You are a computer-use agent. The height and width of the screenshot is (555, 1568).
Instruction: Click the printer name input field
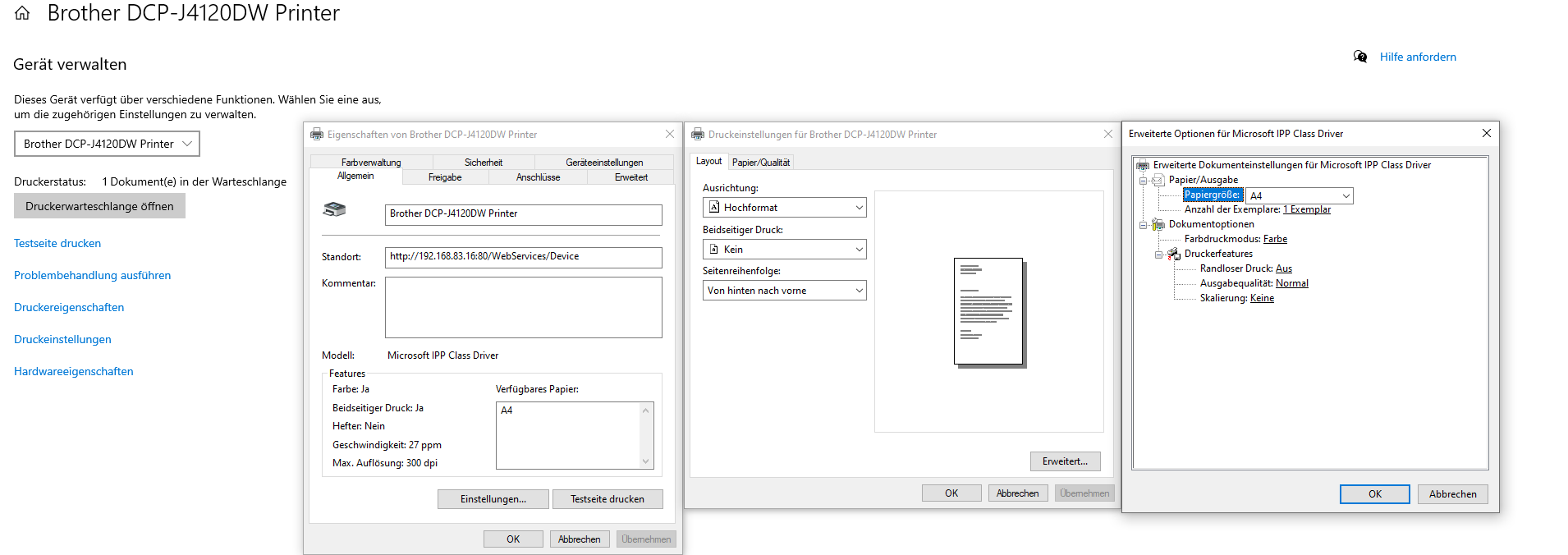tap(523, 214)
